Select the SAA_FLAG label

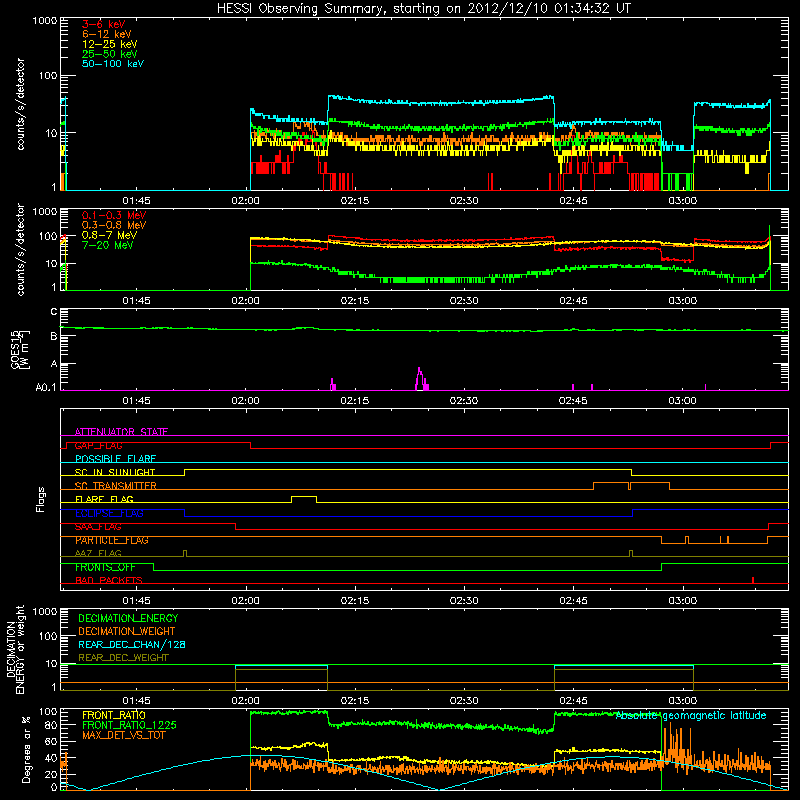98,527
